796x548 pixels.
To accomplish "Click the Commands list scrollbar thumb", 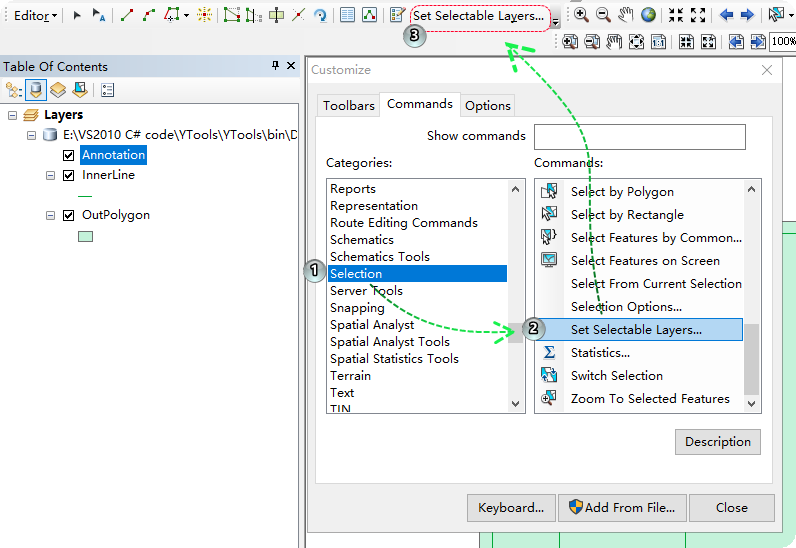I will point(751,359).
